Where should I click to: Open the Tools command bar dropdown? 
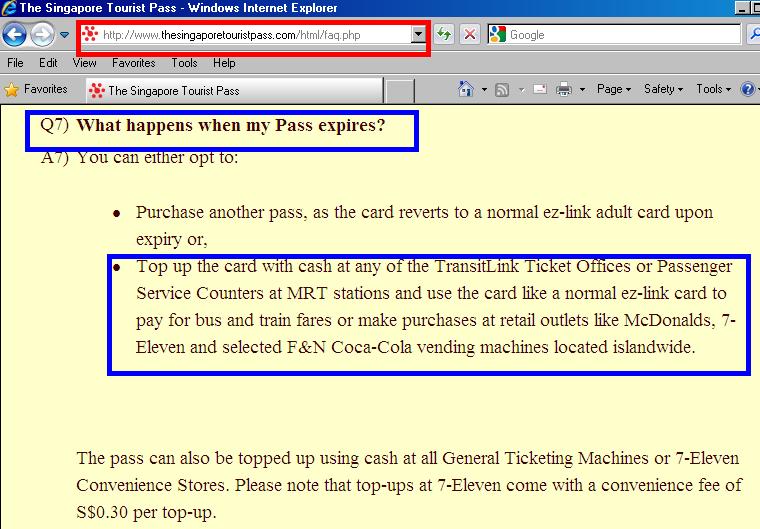coord(713,89)
